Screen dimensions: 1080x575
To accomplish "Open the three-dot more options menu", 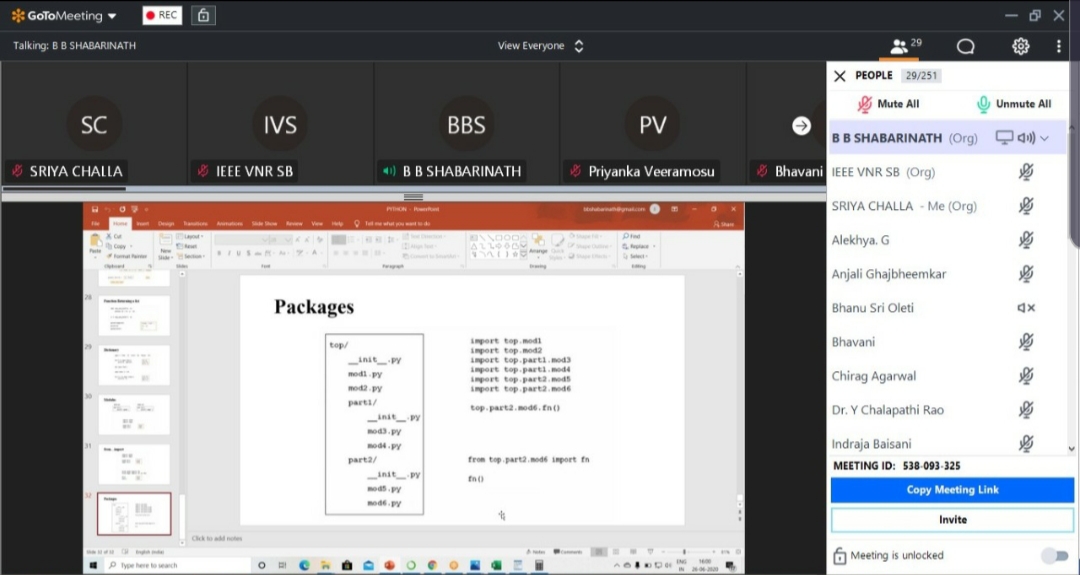I will click(x=1058, y=46).
